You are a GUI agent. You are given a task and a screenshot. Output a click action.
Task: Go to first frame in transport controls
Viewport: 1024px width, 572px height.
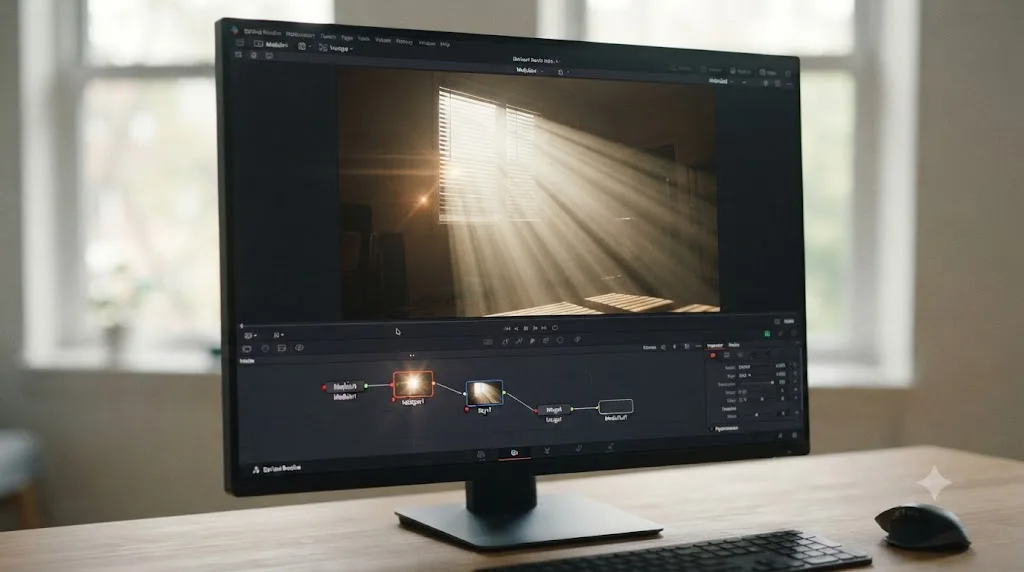tap(507, 328)
